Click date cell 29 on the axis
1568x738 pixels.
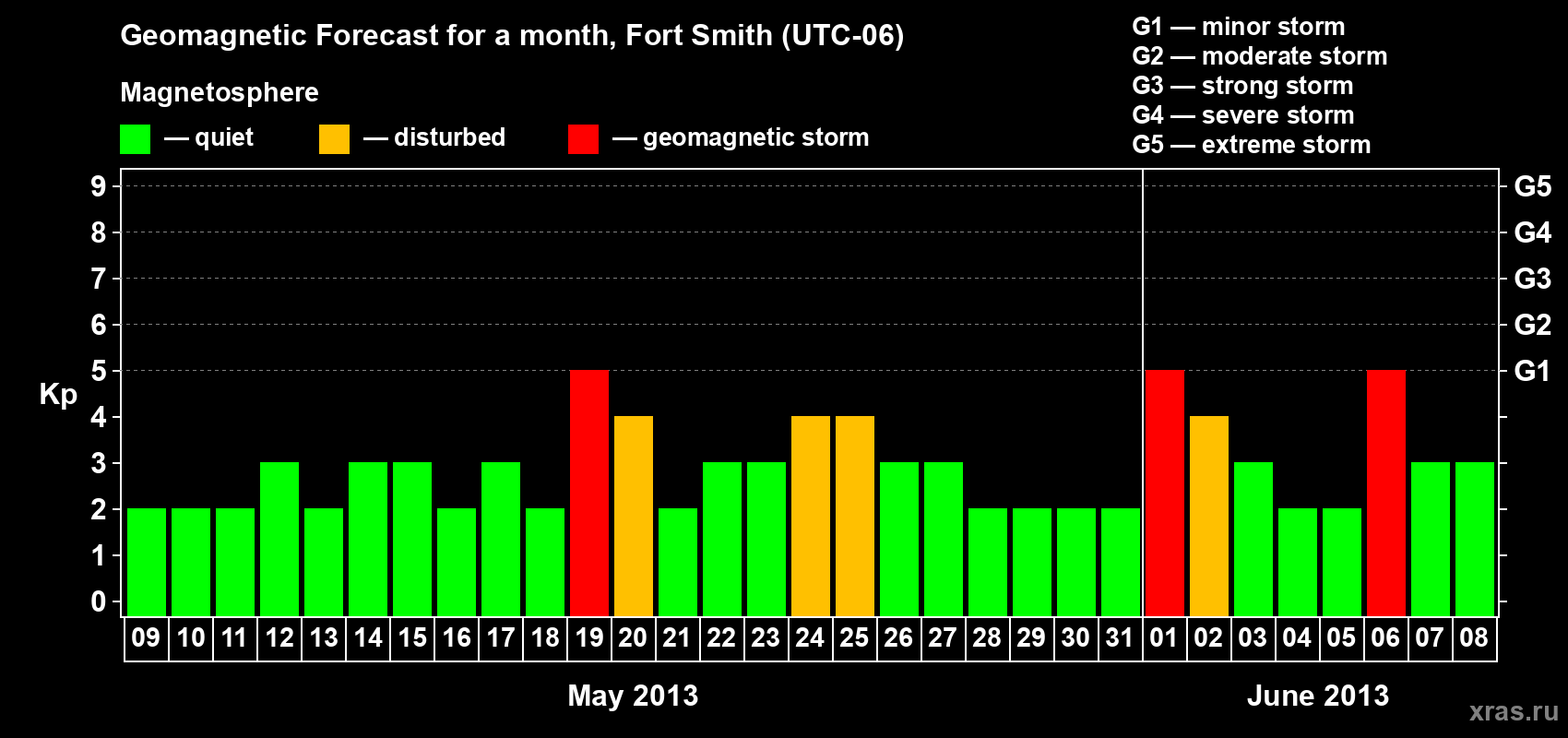[x=1032, y=638]
